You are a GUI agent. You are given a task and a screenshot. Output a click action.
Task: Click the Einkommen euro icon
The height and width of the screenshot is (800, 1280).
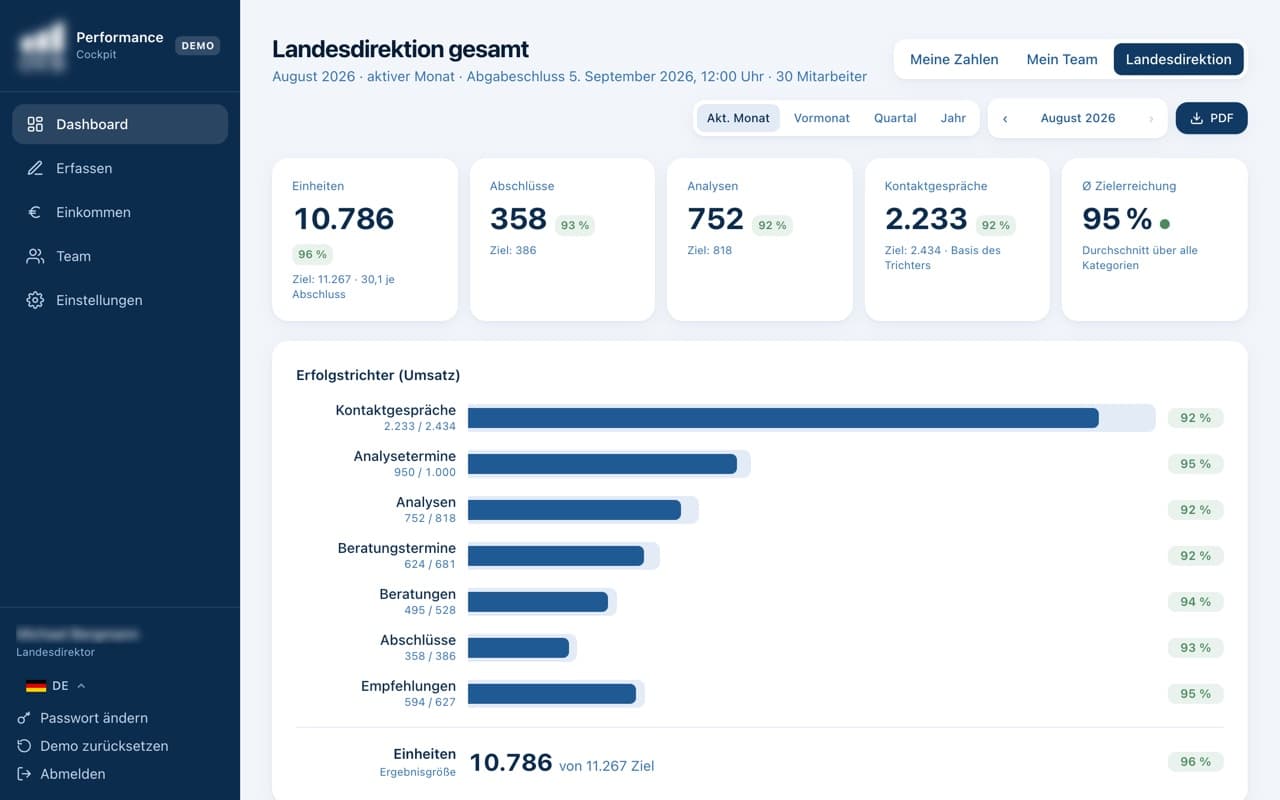[35, 212]
